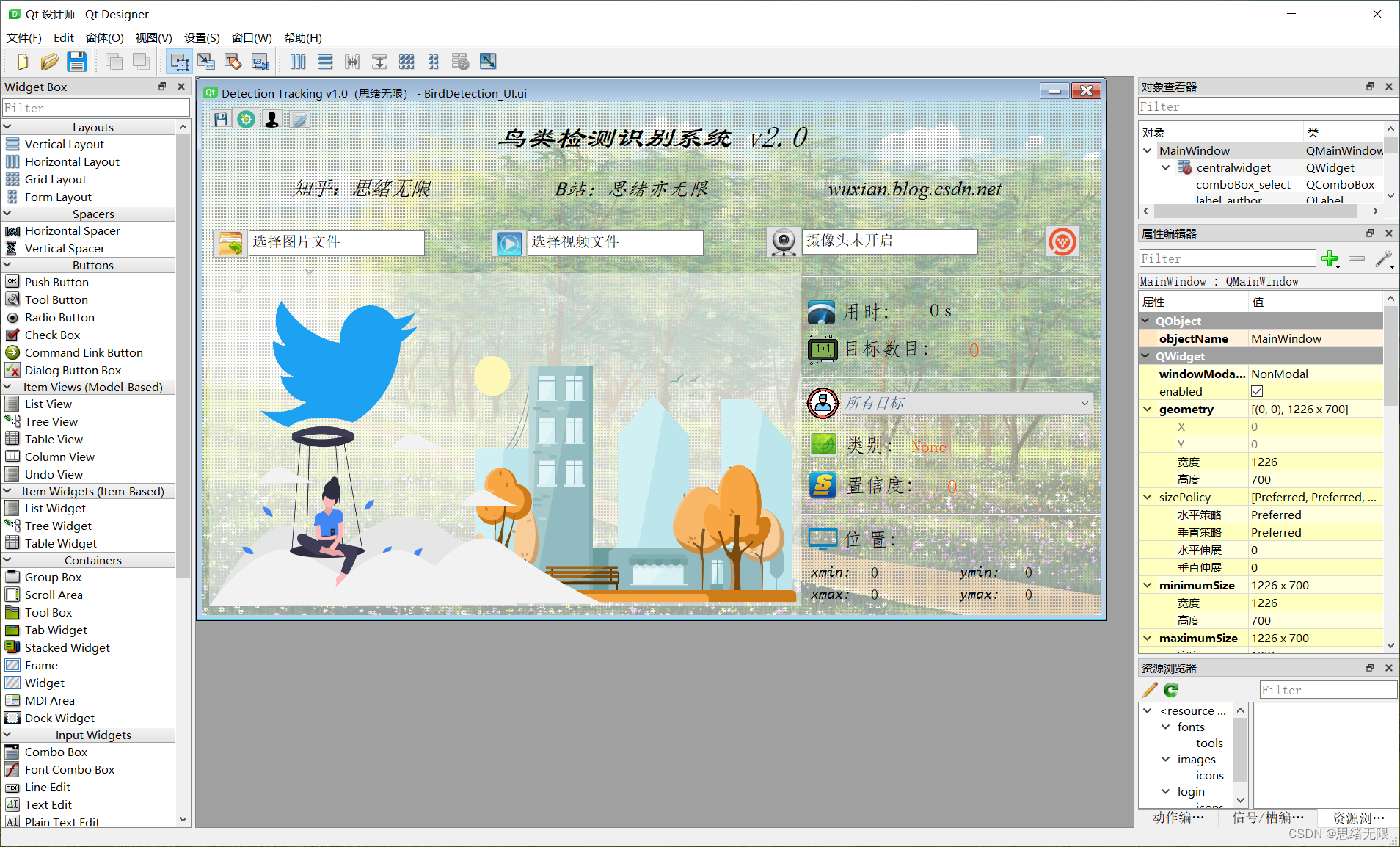Select Tool Button in Widget Box
This screenshot has width=1400, height=847.
point(56,299)
